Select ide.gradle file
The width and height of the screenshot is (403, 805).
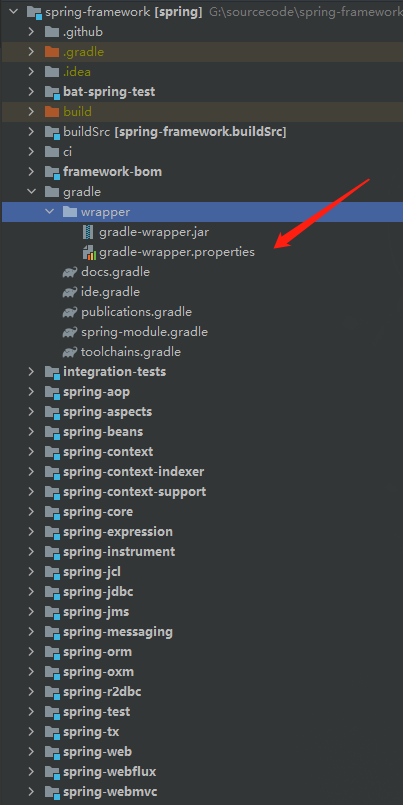110,292
